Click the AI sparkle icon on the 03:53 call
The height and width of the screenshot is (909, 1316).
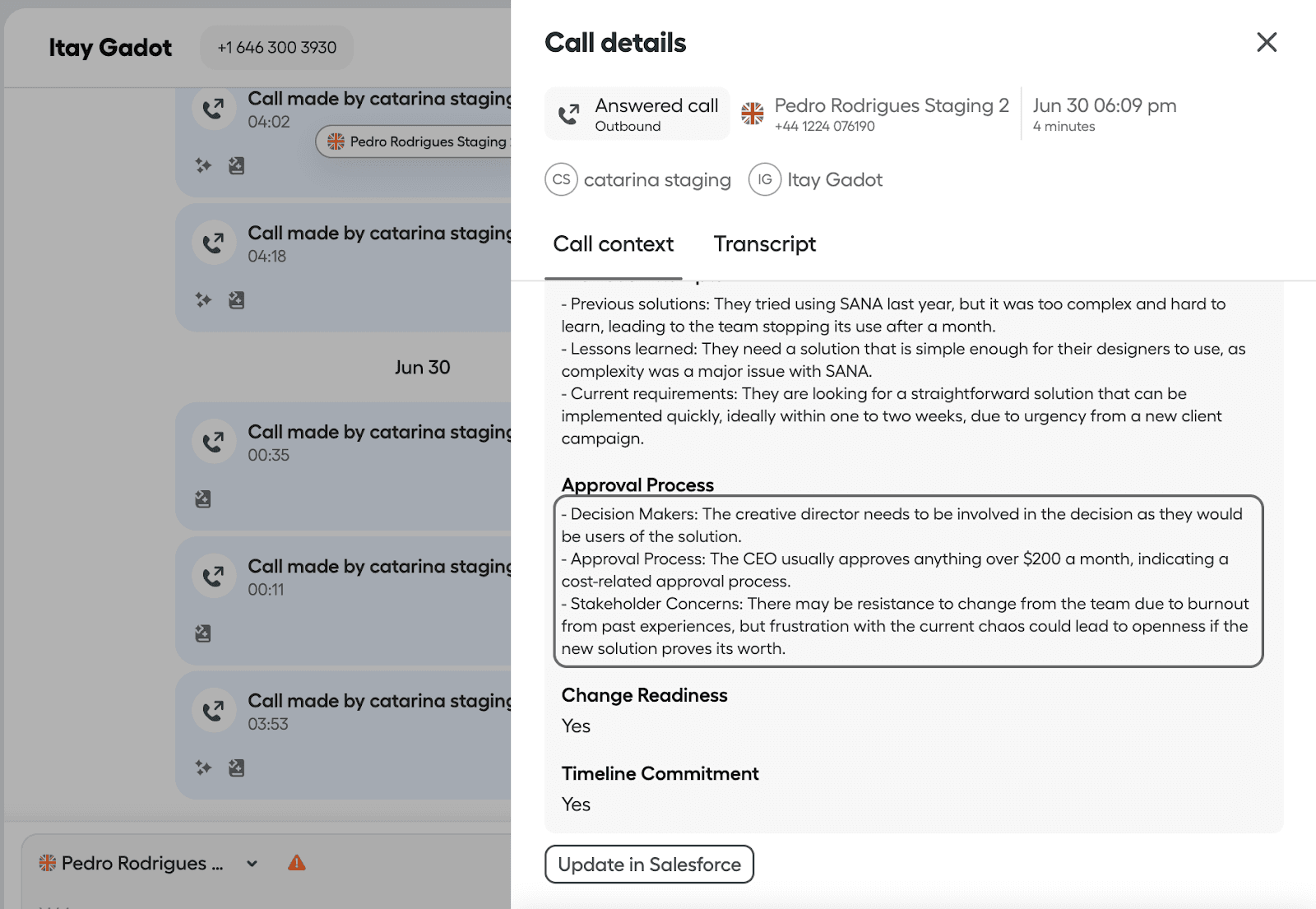pos(203,768)
